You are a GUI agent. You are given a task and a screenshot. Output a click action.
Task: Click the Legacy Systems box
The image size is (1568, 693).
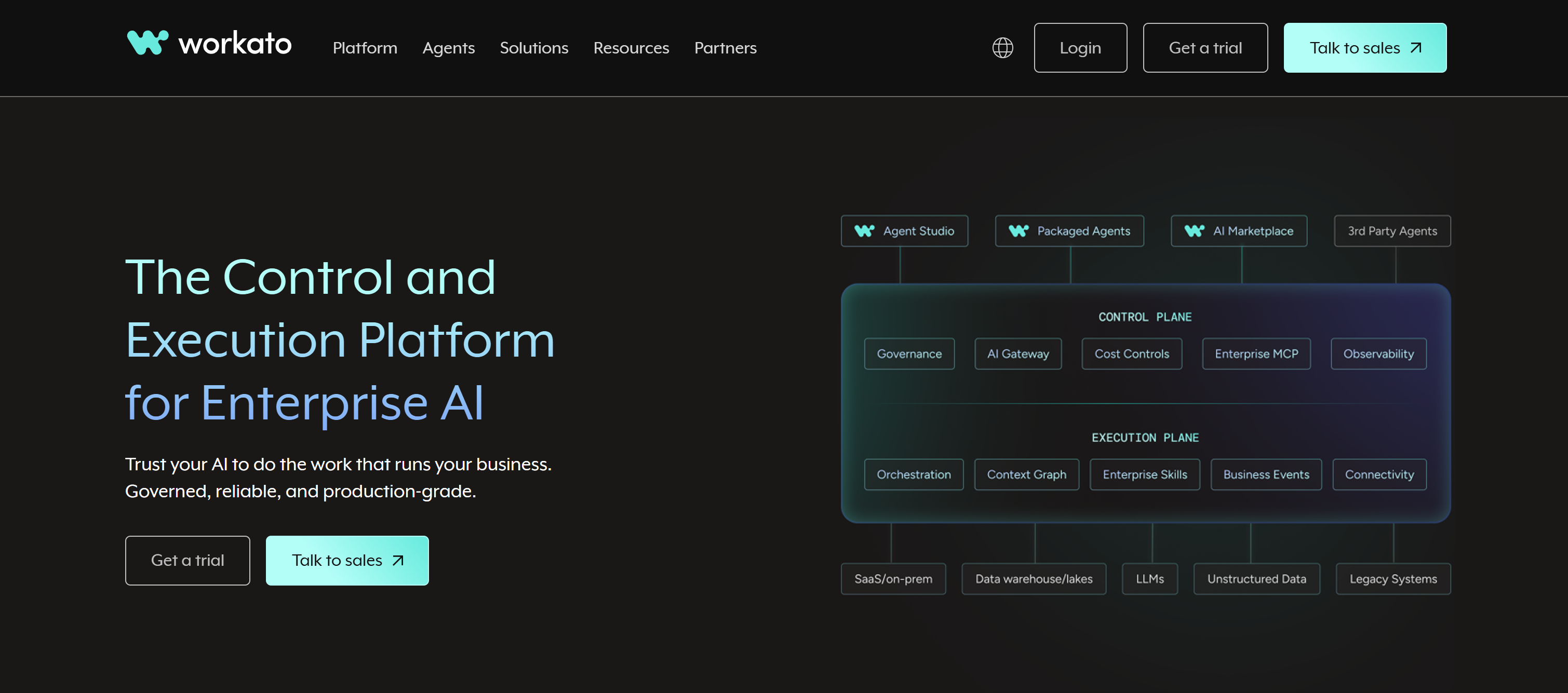click(1393, 579)
